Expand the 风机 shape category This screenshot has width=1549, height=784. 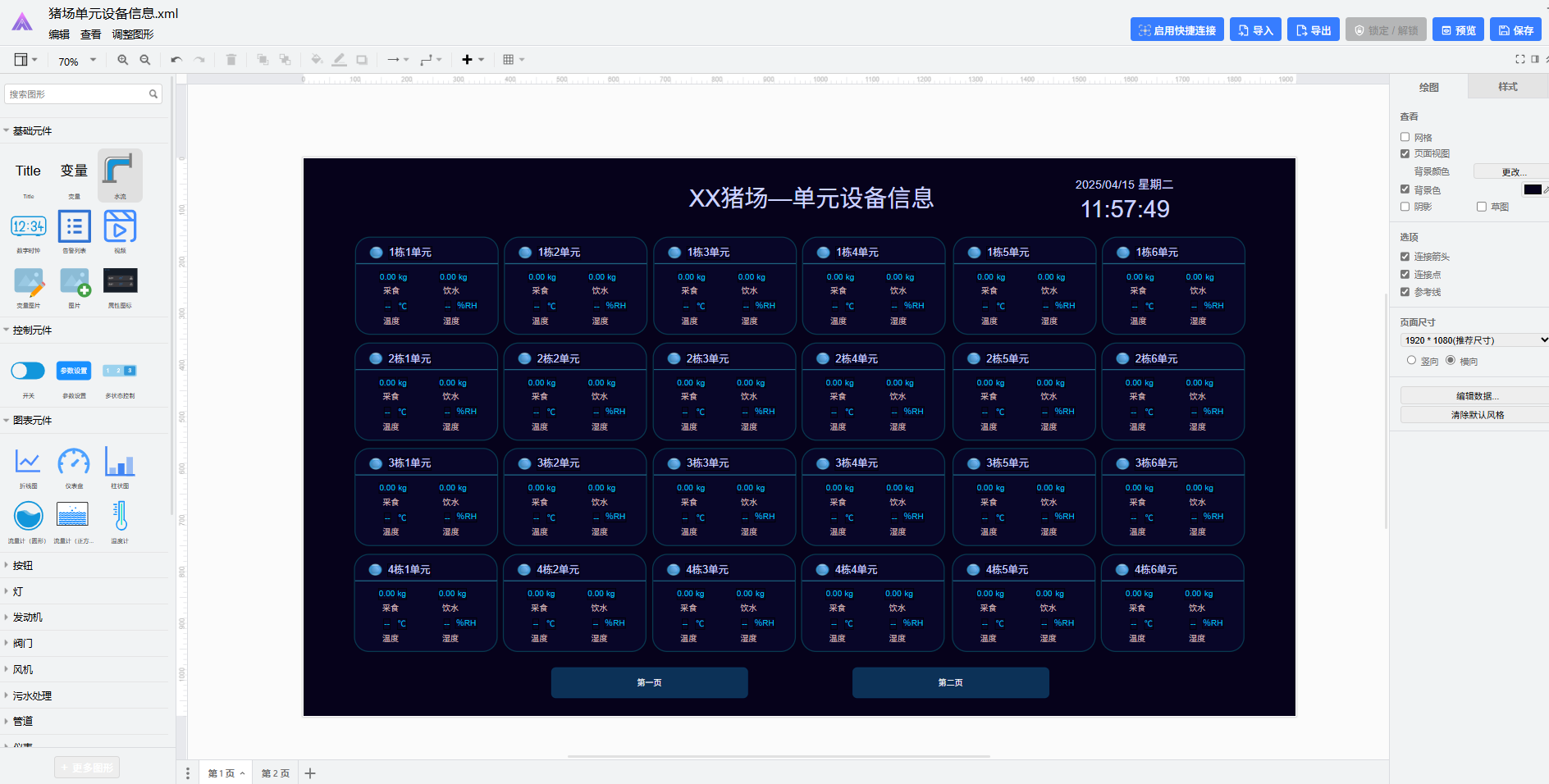point(23,669)
